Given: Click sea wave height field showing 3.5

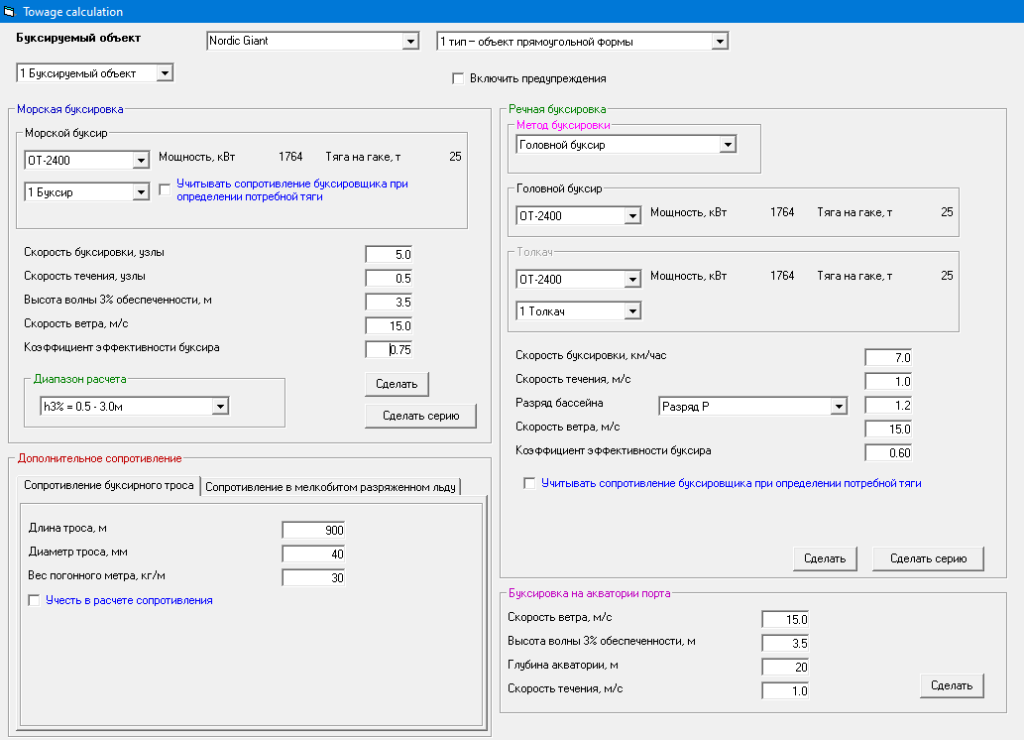Looking at the screenshot, I should click(x=389, y=302).
